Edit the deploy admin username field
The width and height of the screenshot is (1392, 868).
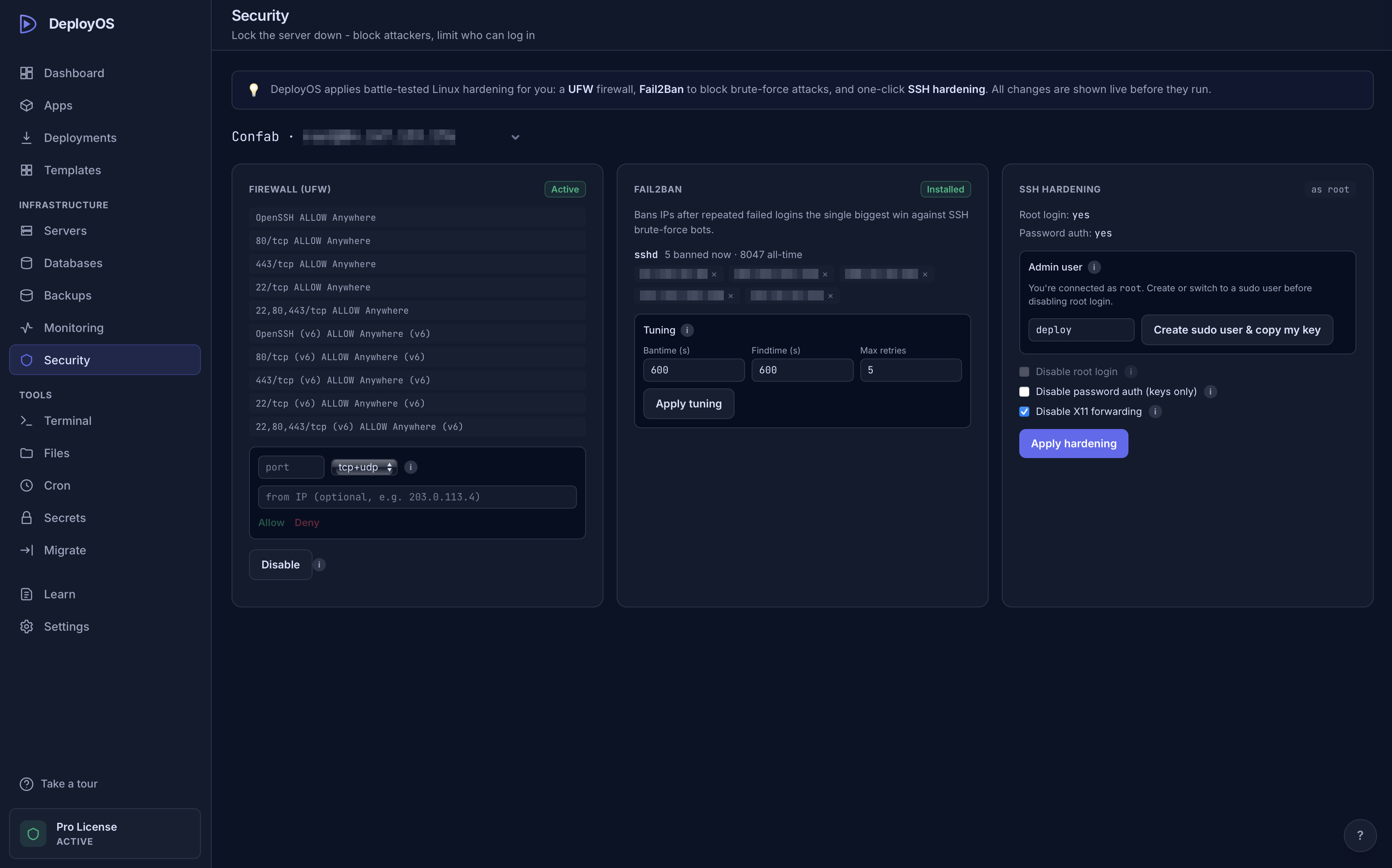click(1081, 330)
